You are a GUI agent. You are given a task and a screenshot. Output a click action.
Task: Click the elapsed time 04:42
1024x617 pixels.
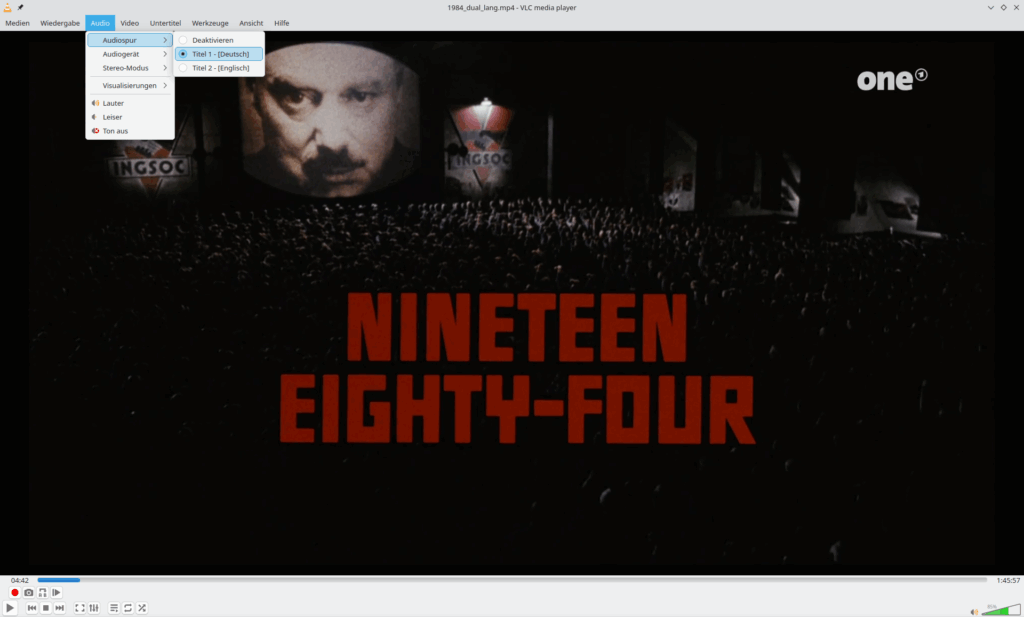tap(20, 580)
